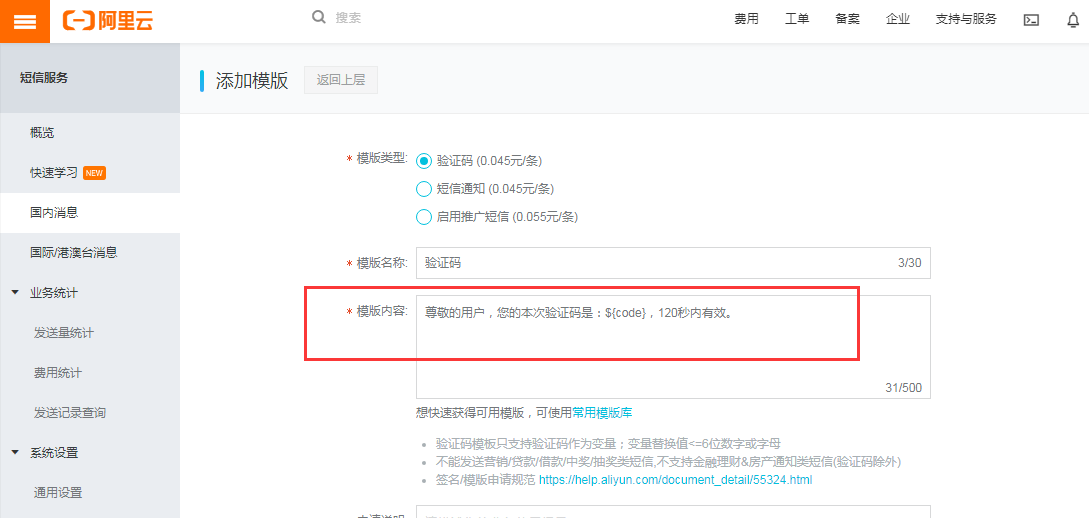Collapse the 系统设置 section arrow

15,453
